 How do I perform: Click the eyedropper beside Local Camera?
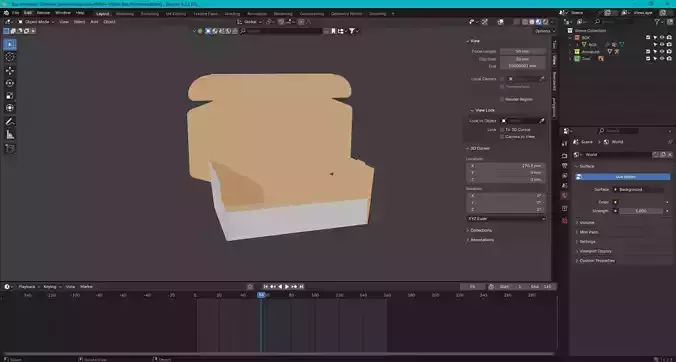click(x=542, y=79)
